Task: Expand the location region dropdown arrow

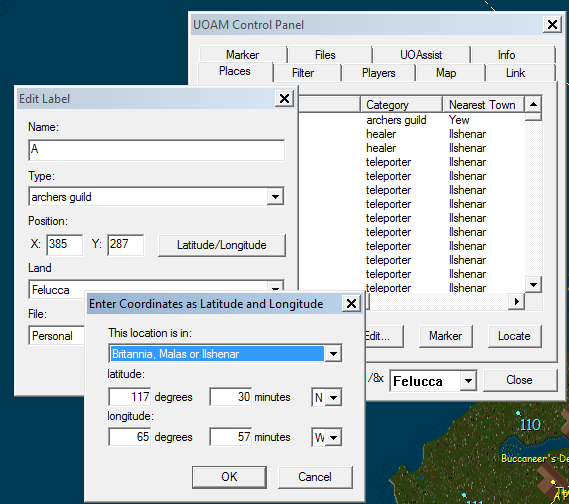Action: (333, 353)
